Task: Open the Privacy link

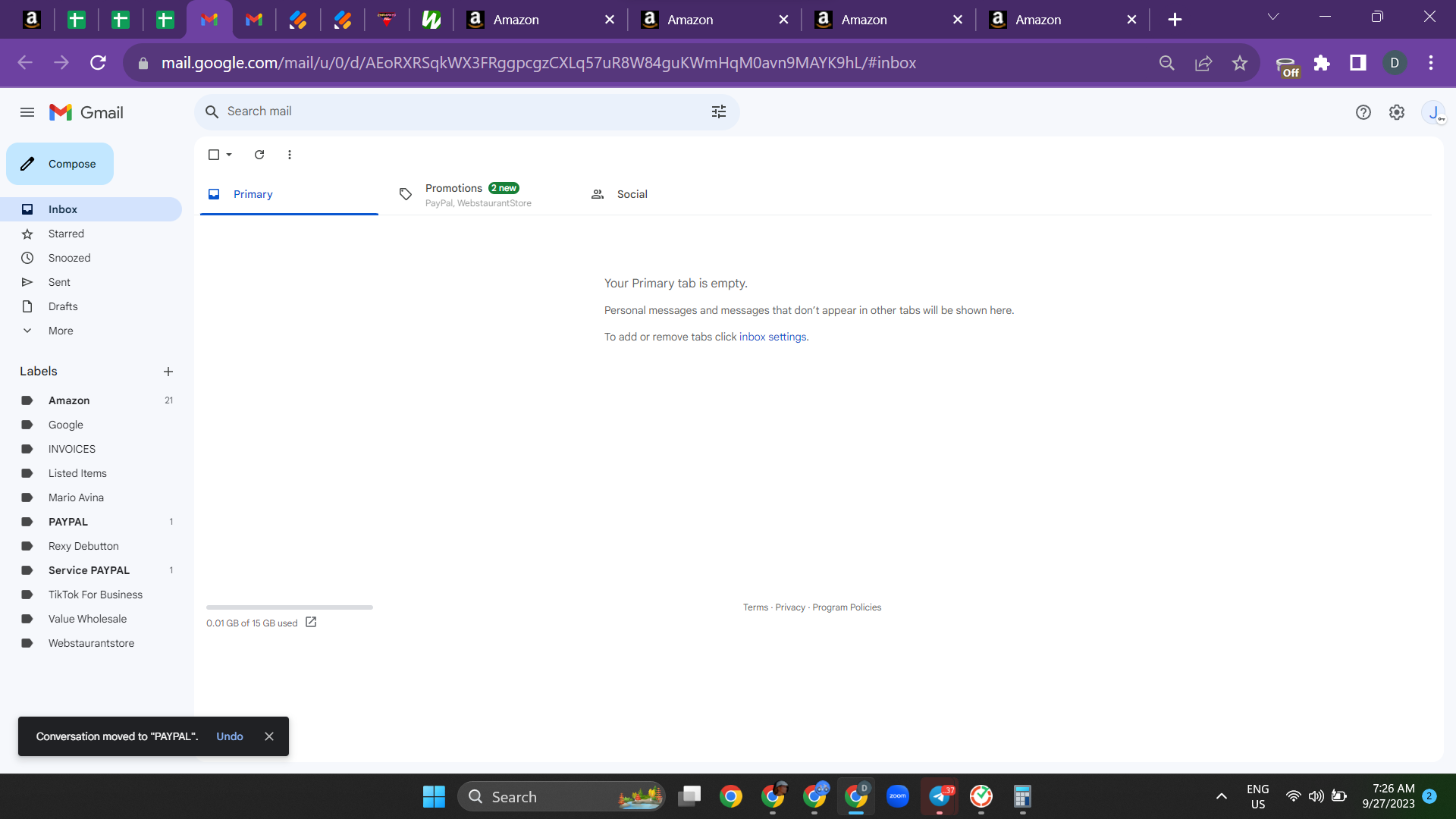Action: tap(790, 607)
